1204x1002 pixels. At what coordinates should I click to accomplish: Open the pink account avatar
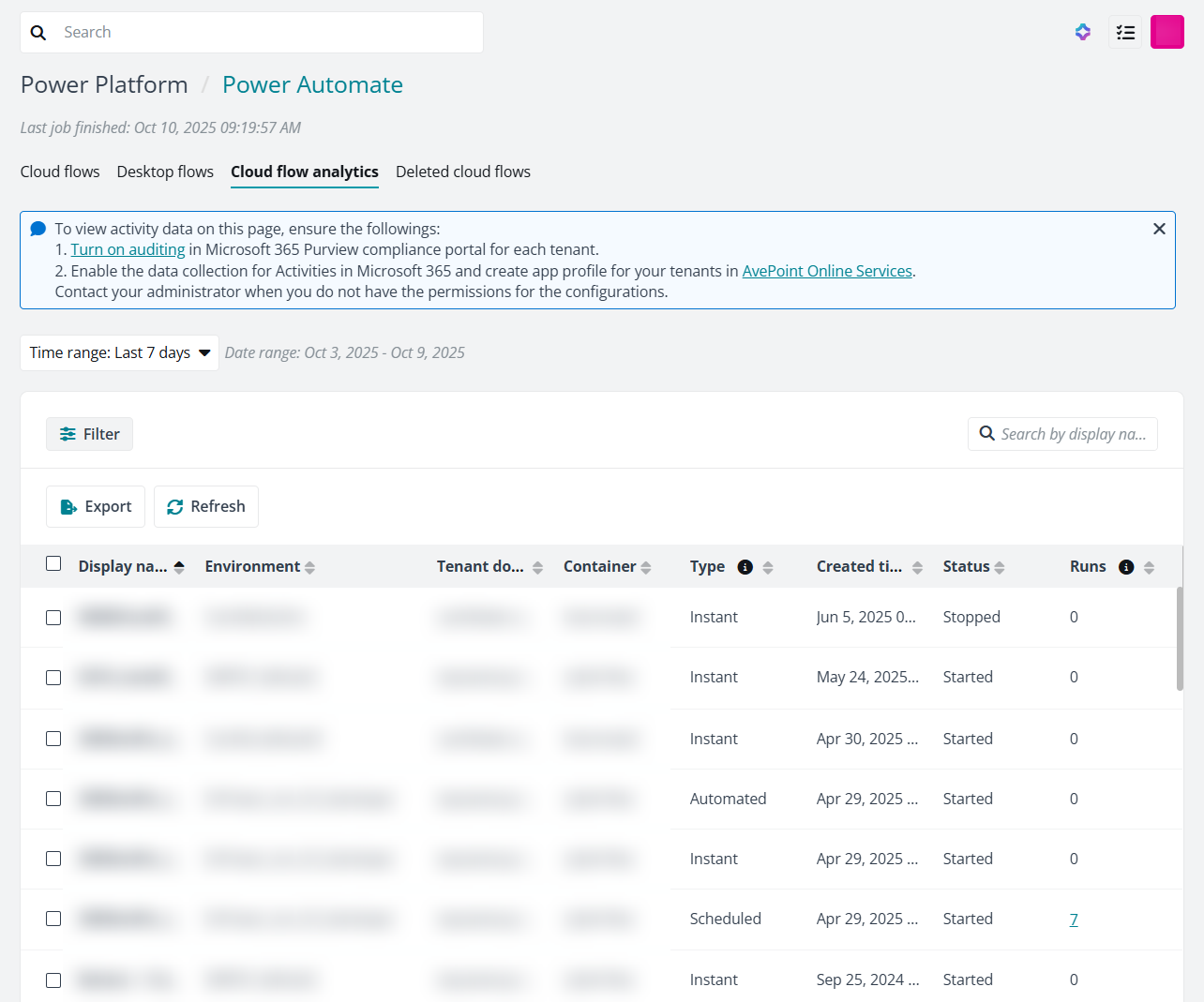[x=1167, y=32]
